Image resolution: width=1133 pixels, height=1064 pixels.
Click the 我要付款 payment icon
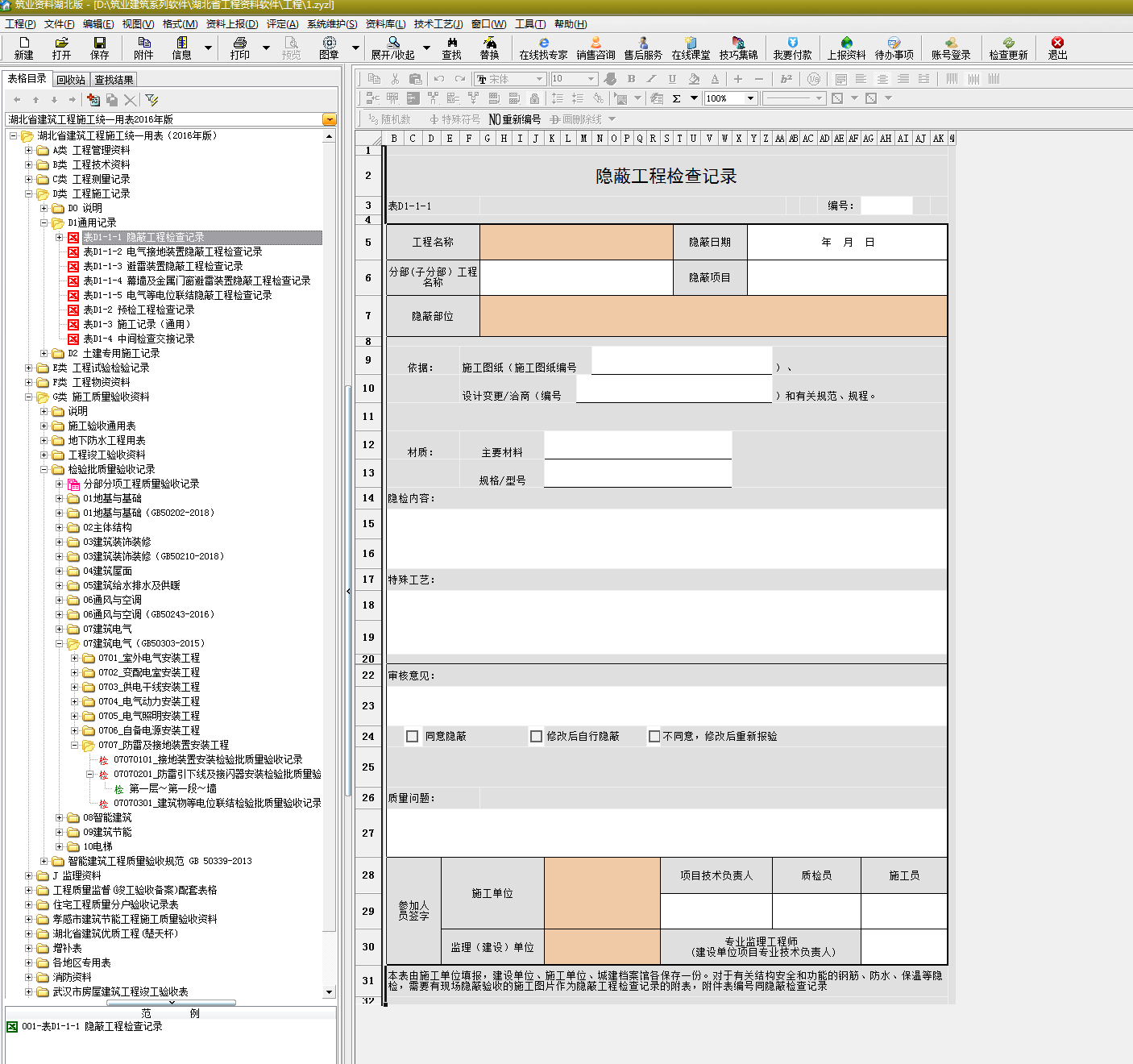[792, 48]
